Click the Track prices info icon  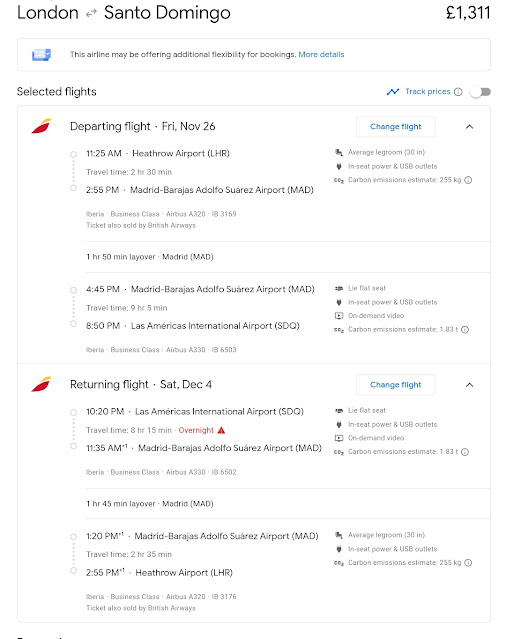[x=458, y=92]
